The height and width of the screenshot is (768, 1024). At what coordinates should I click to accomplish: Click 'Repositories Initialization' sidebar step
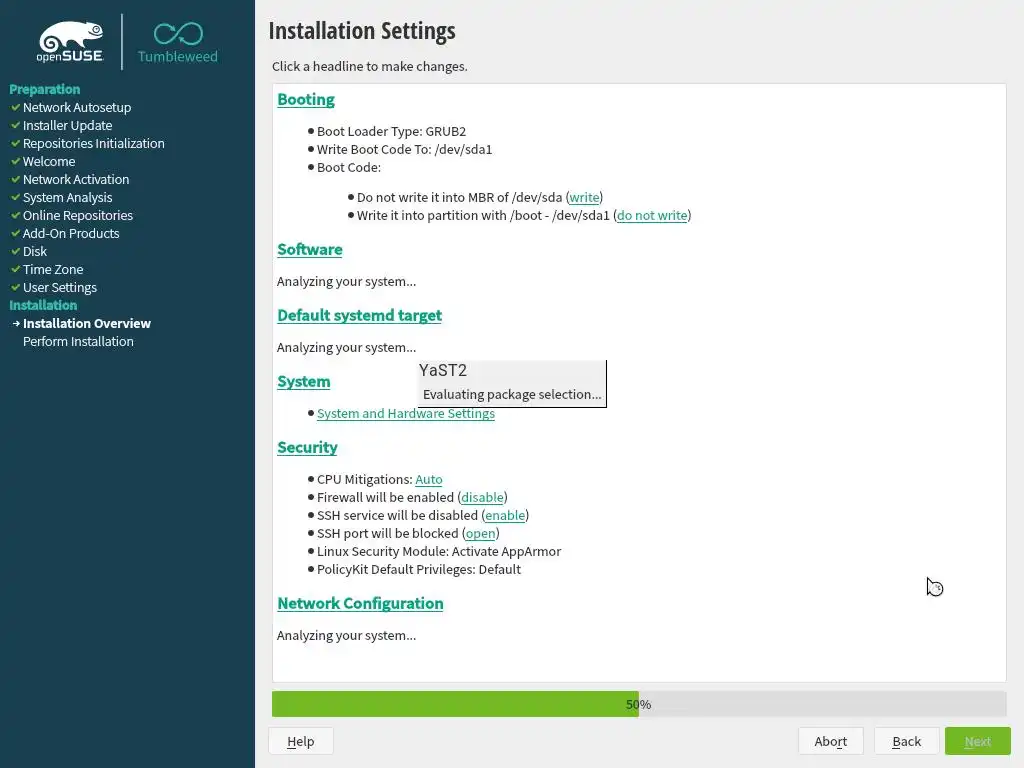(x=93, y=143)
